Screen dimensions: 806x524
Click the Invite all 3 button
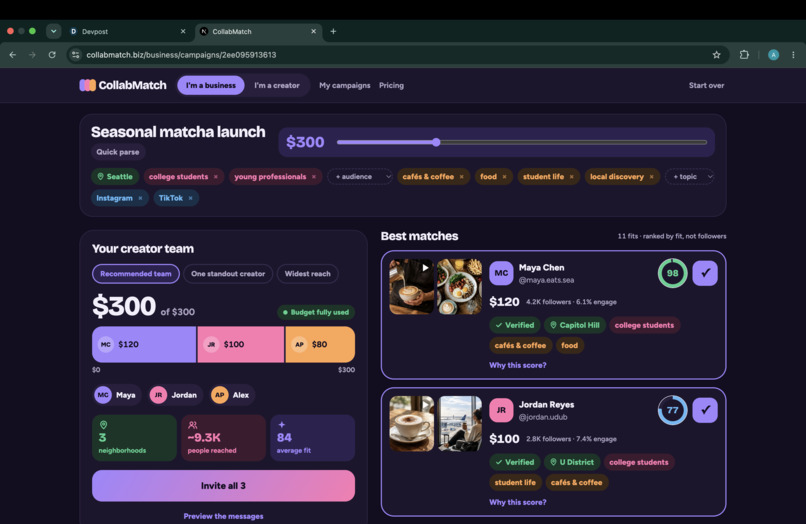224,485
